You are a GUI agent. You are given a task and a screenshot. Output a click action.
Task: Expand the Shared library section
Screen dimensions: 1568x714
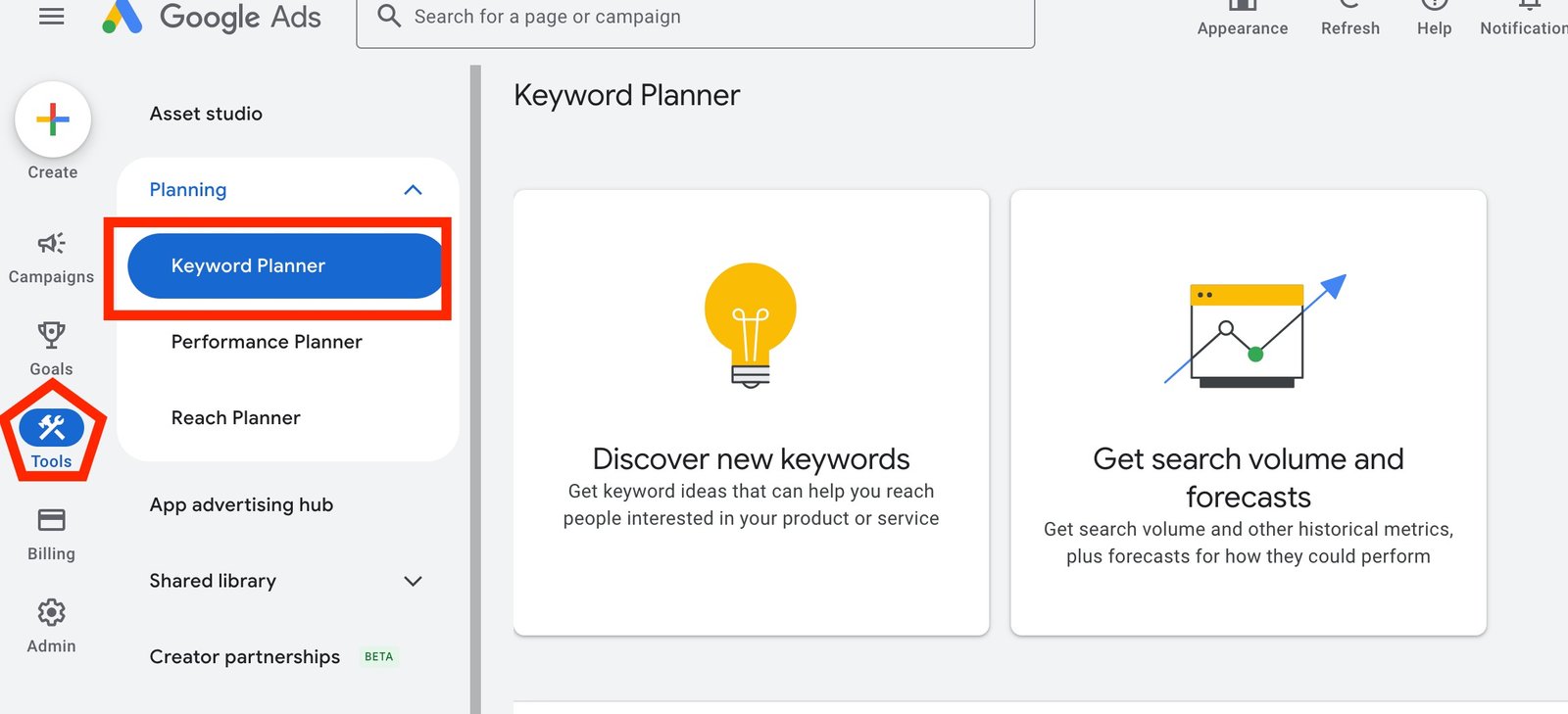pyautogui.click(x=413, y=581)
